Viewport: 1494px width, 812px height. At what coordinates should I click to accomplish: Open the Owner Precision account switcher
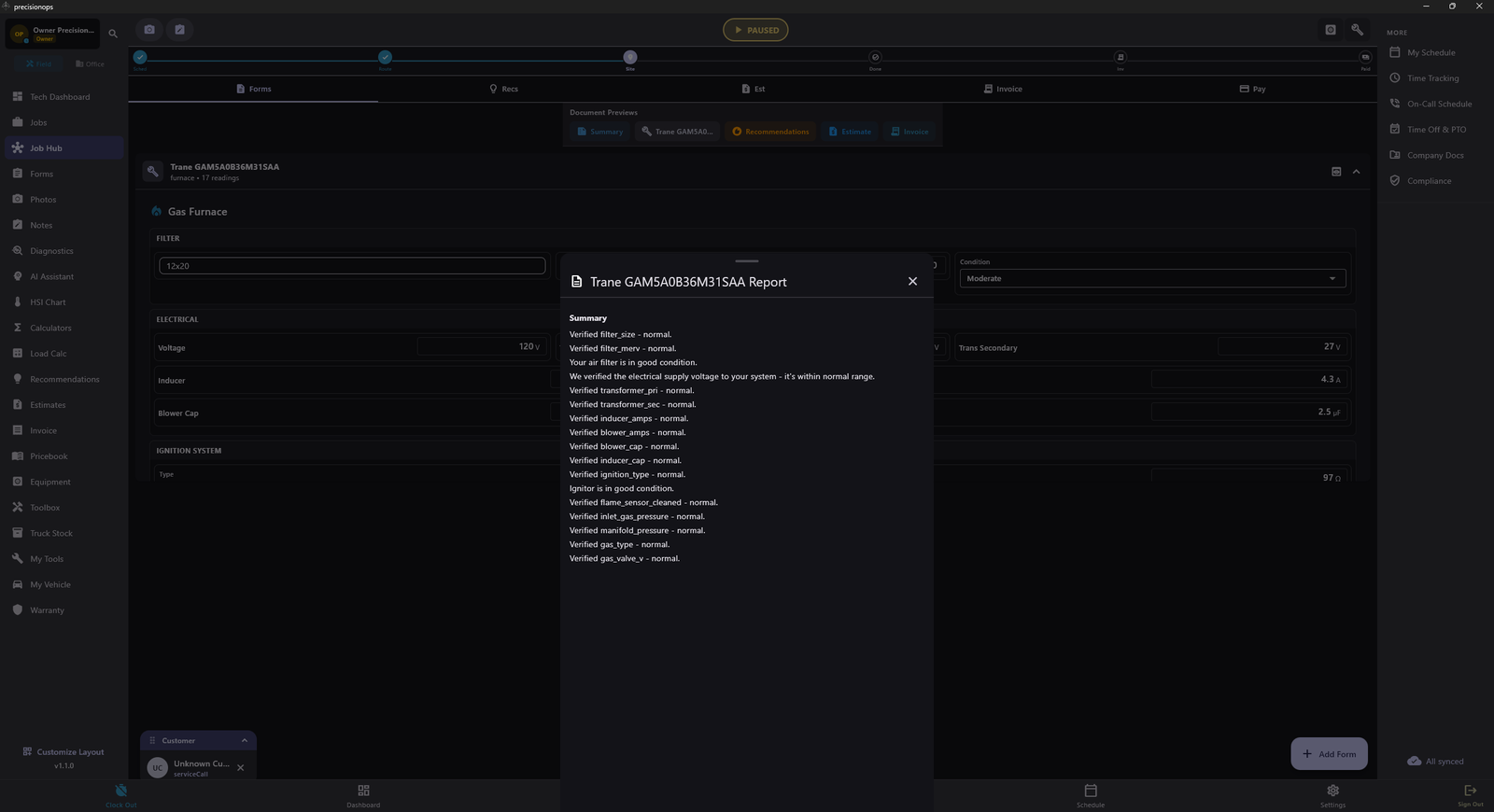point(53,34)
